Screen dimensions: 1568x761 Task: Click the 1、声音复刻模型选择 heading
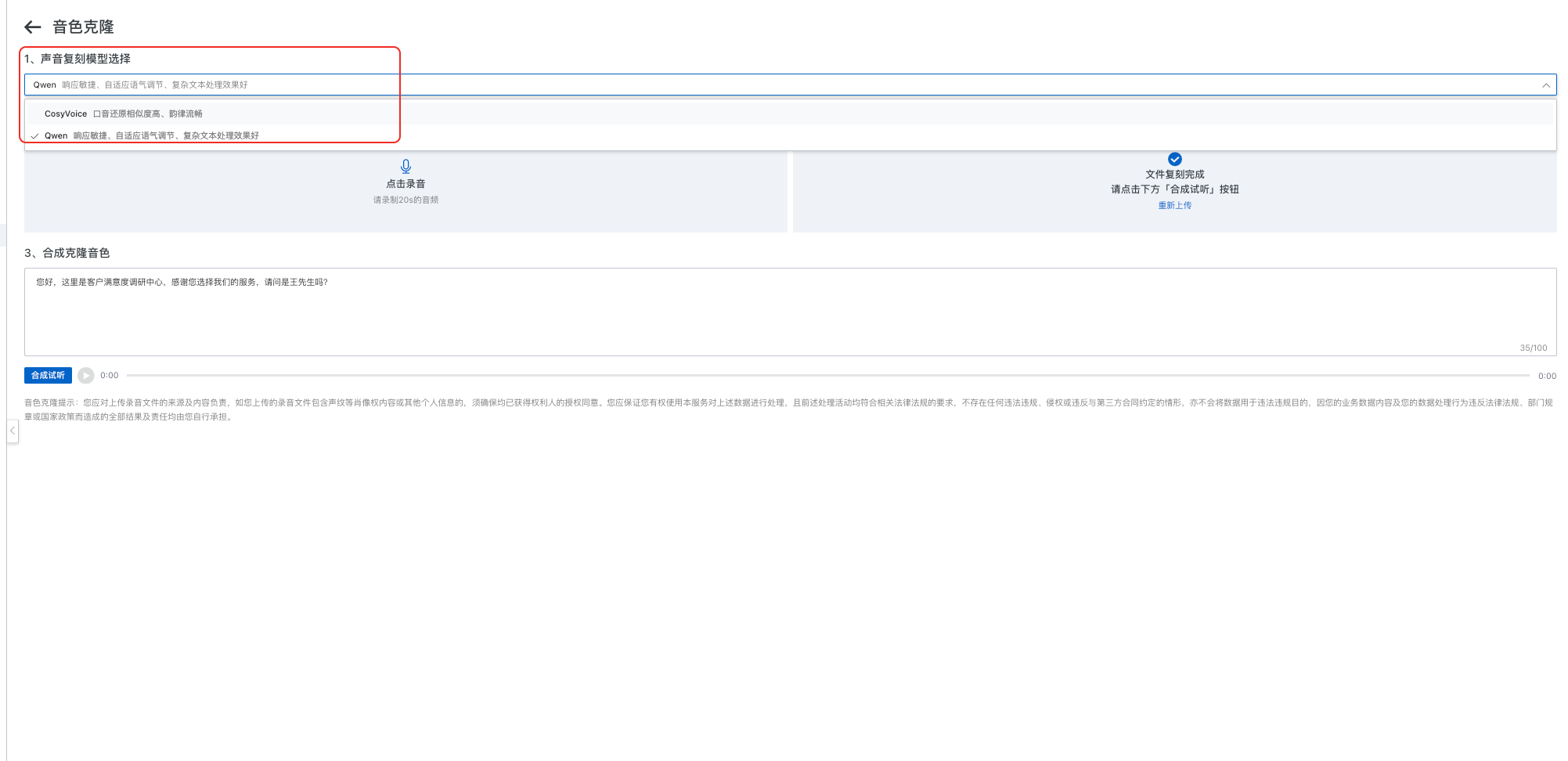coord(77,59)
